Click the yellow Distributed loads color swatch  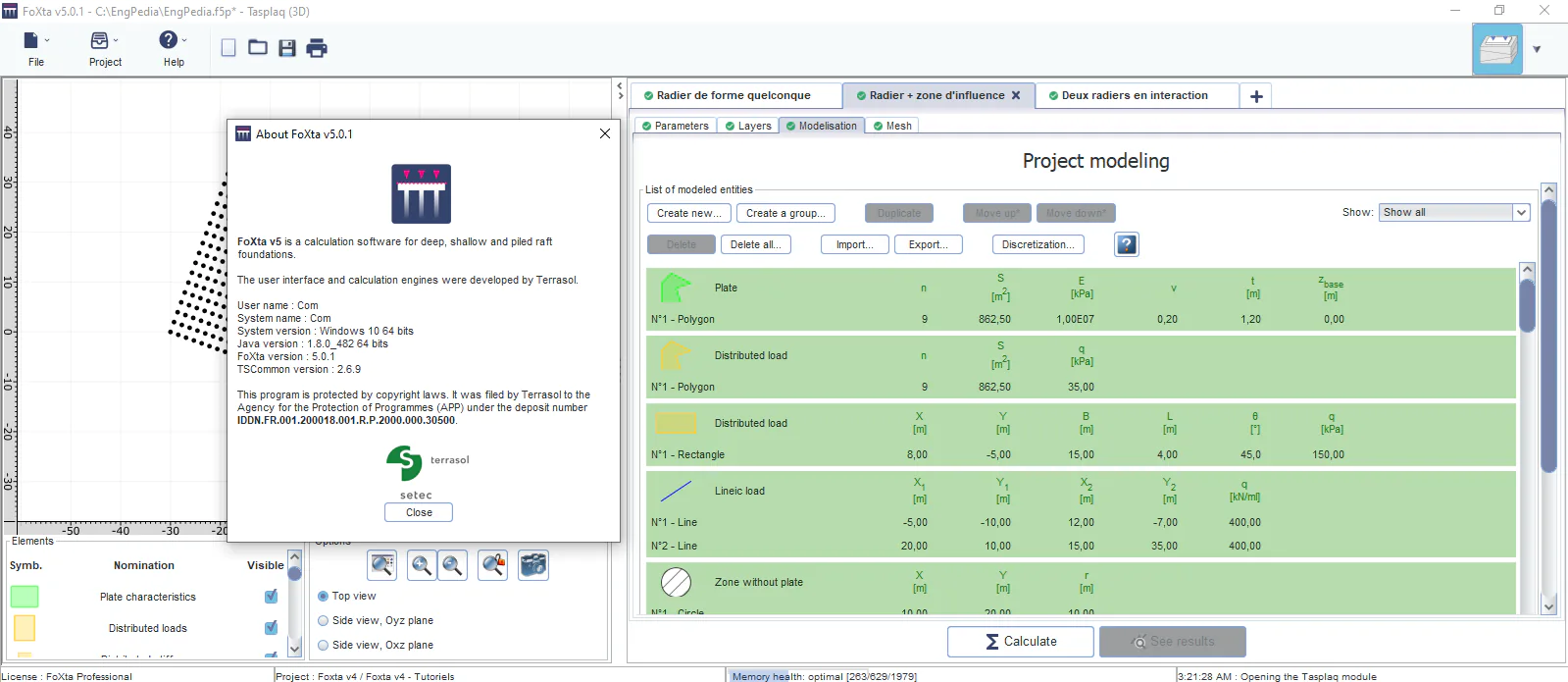[25, 628]
